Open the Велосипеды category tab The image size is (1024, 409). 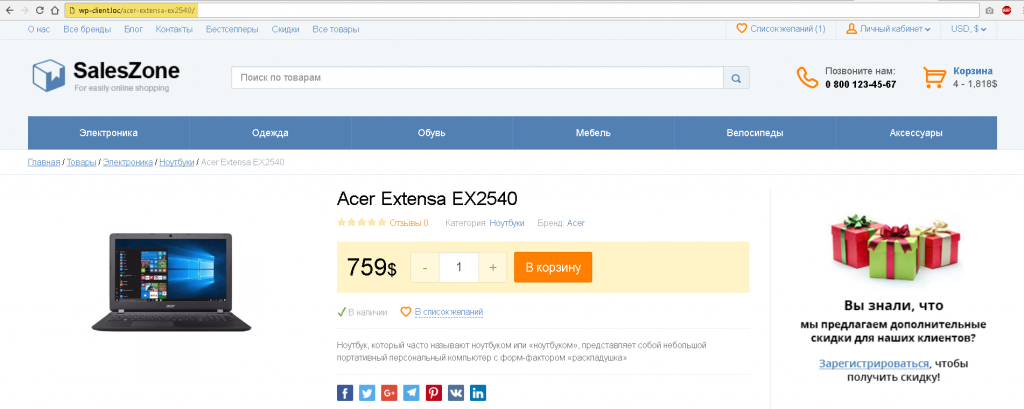[755, 133]
